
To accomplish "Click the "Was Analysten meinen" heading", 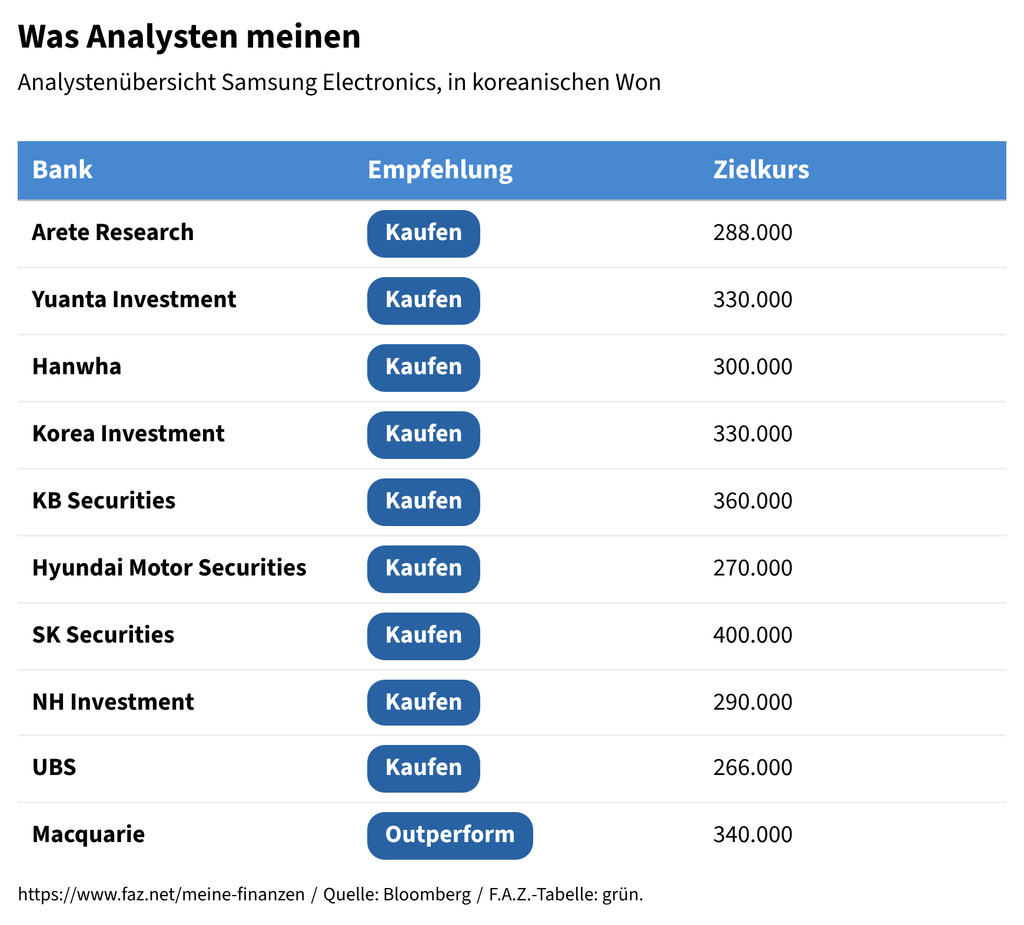I will 189,37.
